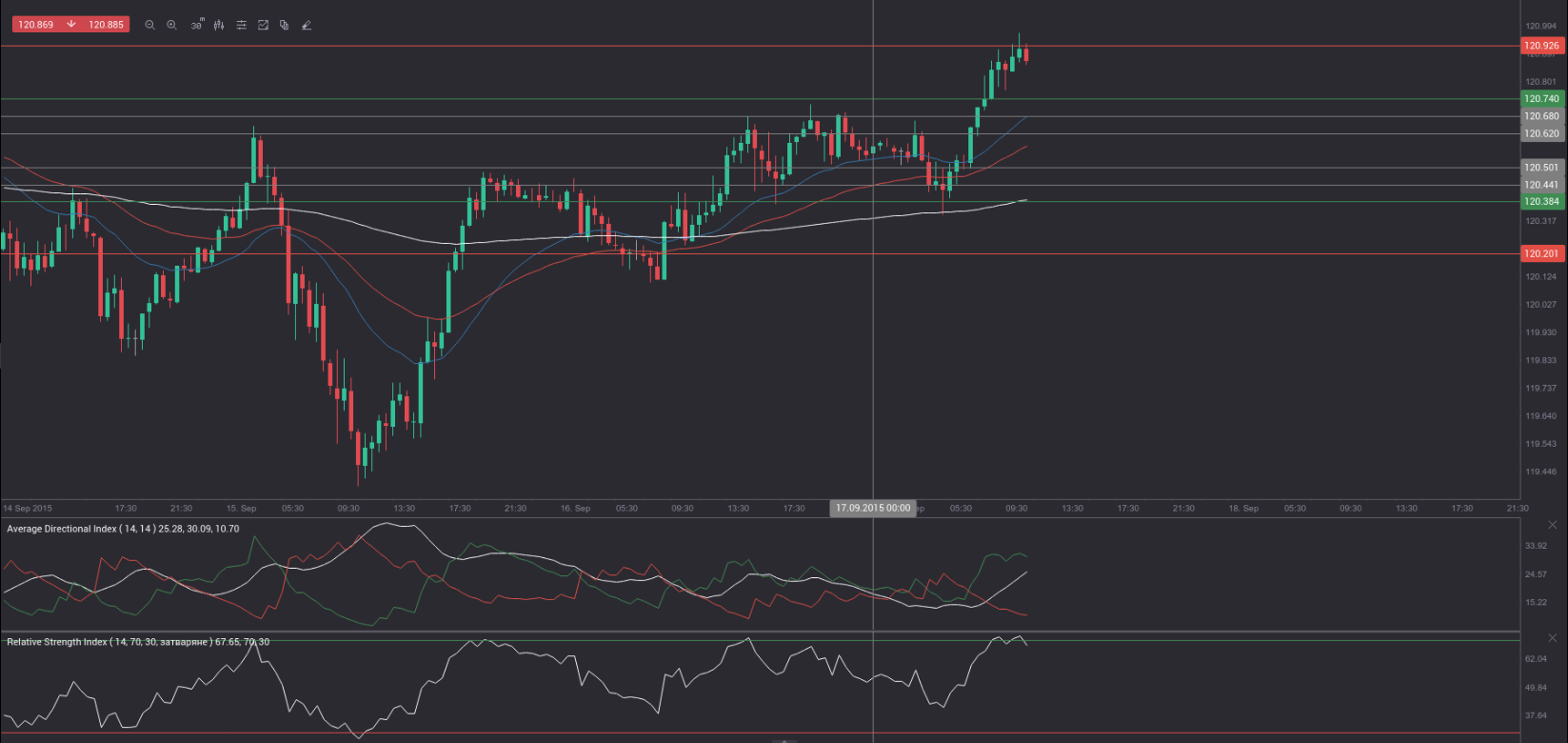Click the zoom out magnifier icon
The width and height of the screenshot is (1568, 743).
[x=149, y=25]
